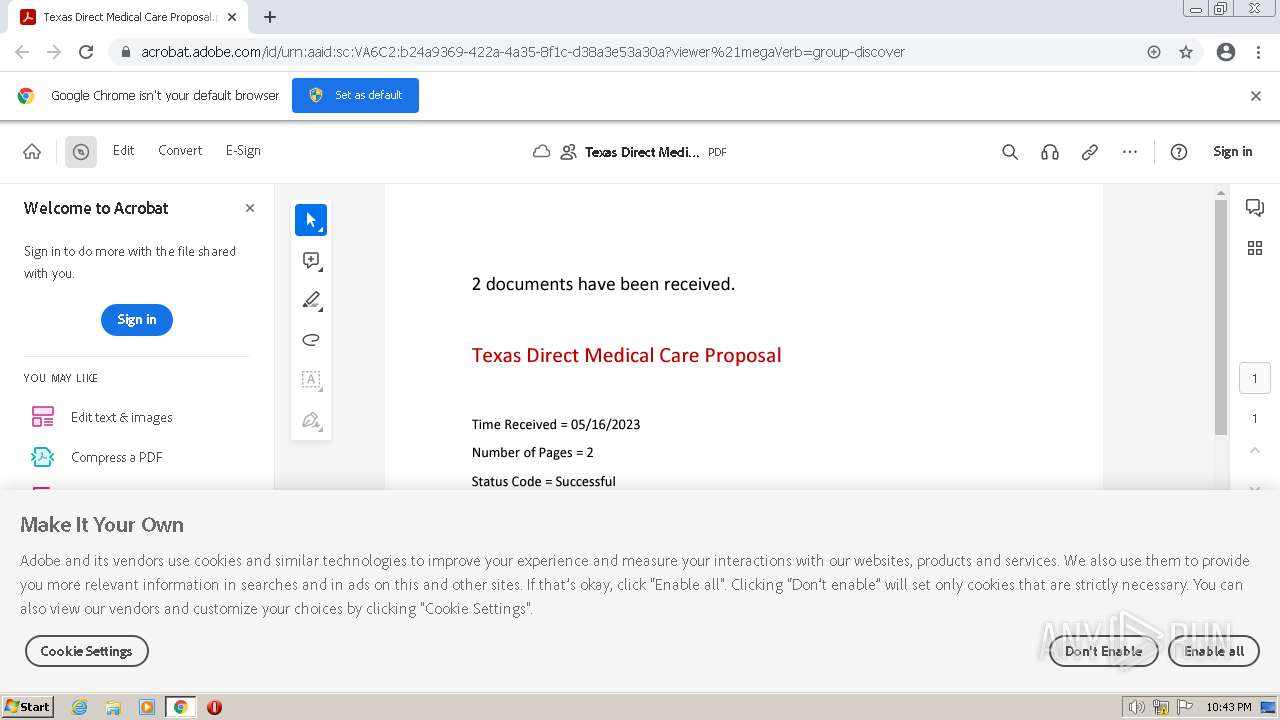Choose the Highlight pen tool

pos(311,300)
